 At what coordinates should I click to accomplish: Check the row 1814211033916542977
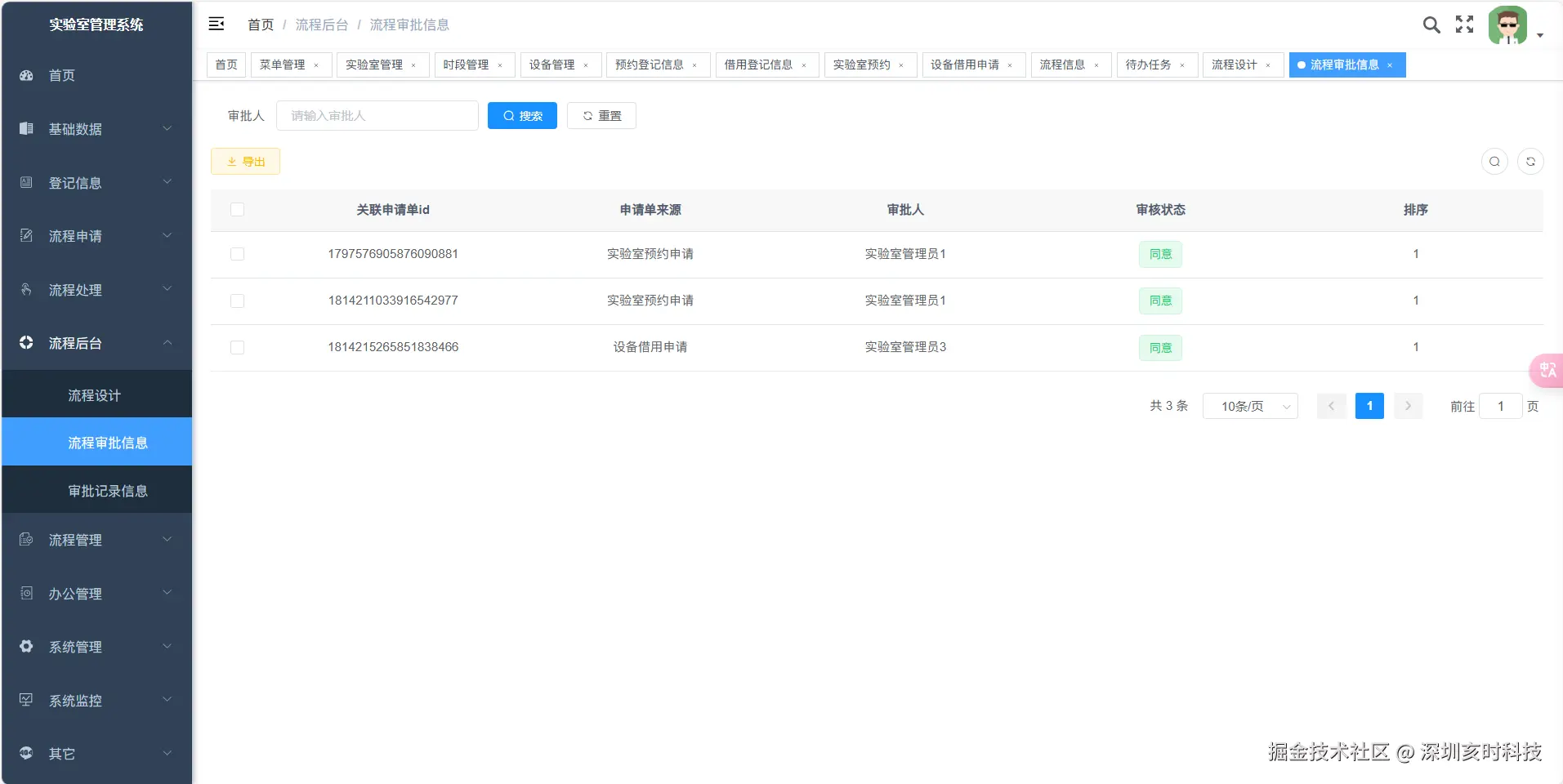(238, 301)
